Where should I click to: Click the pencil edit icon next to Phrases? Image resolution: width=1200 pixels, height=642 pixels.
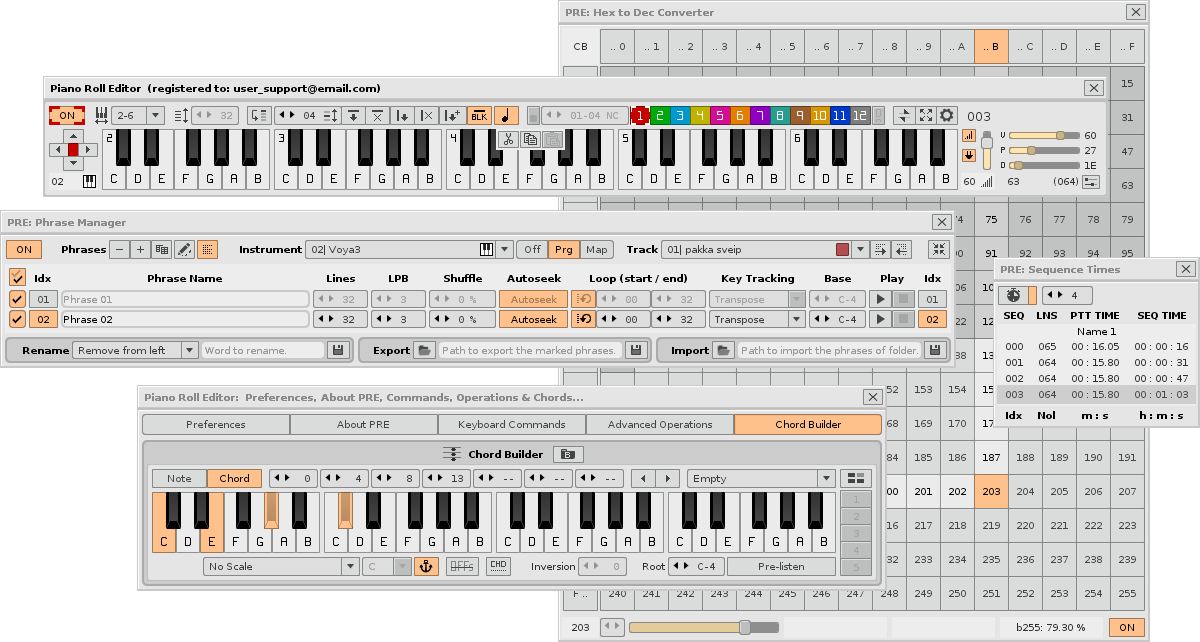coord(184,249)
